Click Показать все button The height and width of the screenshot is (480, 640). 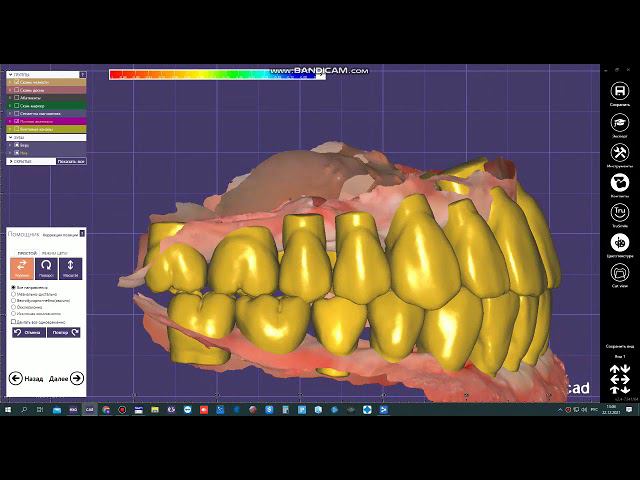click(71, 162)
